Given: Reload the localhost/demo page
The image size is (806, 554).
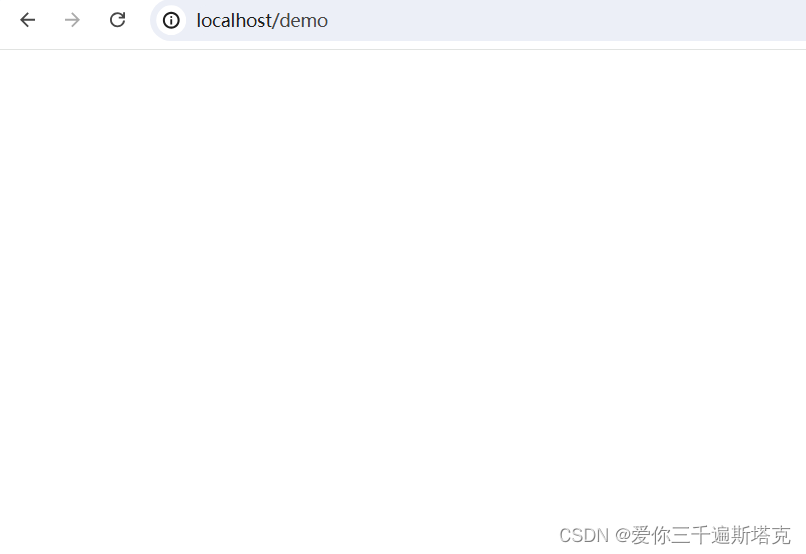Looking at the screenshot, I should tap(118, 20).
